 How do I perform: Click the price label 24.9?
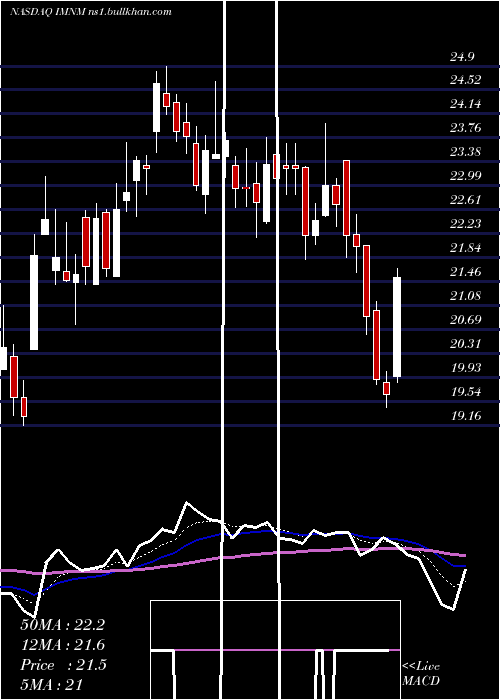coord(462,57)
